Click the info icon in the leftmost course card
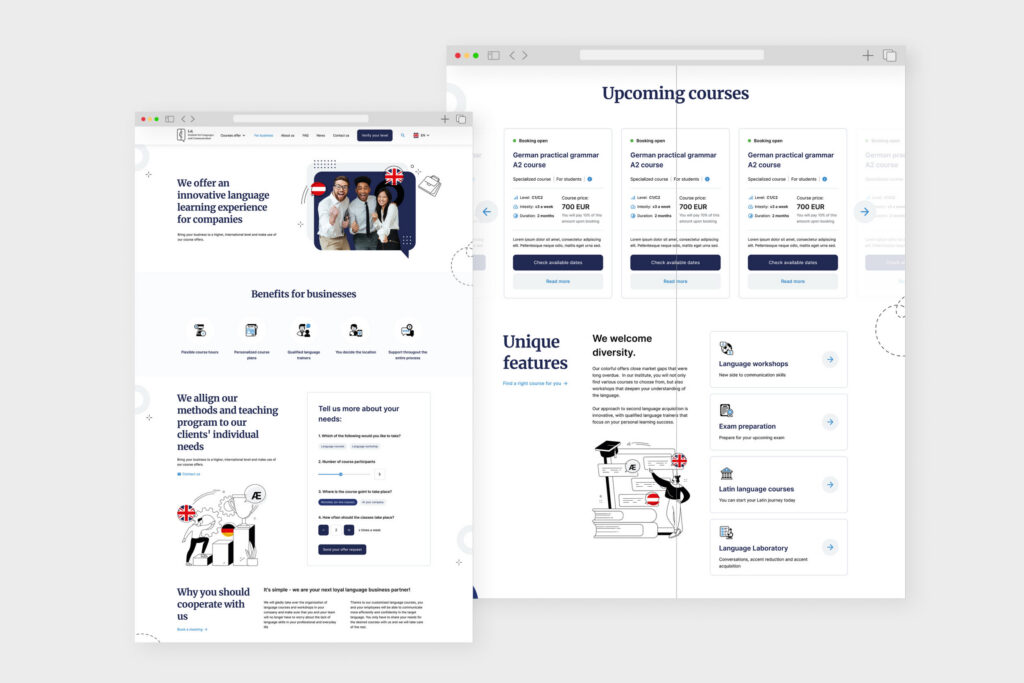The image size is (1024, 683). tap(590, 179)
